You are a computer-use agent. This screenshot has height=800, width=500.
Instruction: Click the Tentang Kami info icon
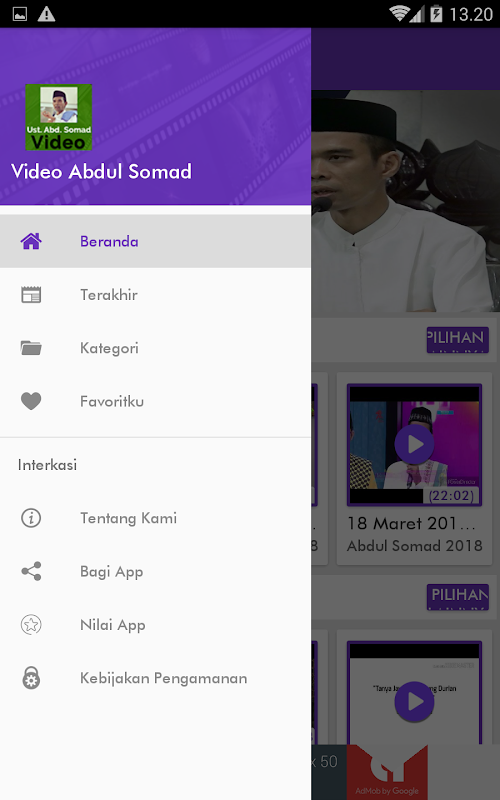click(x=31, y=518)
